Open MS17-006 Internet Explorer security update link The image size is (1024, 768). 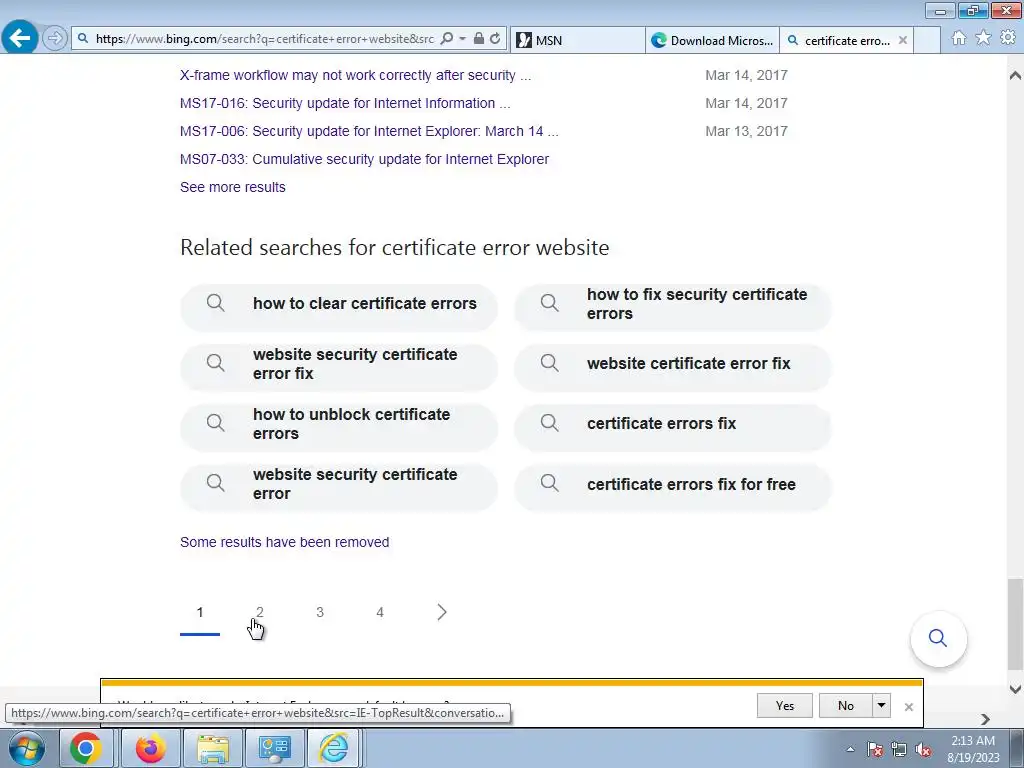point(369,131)
